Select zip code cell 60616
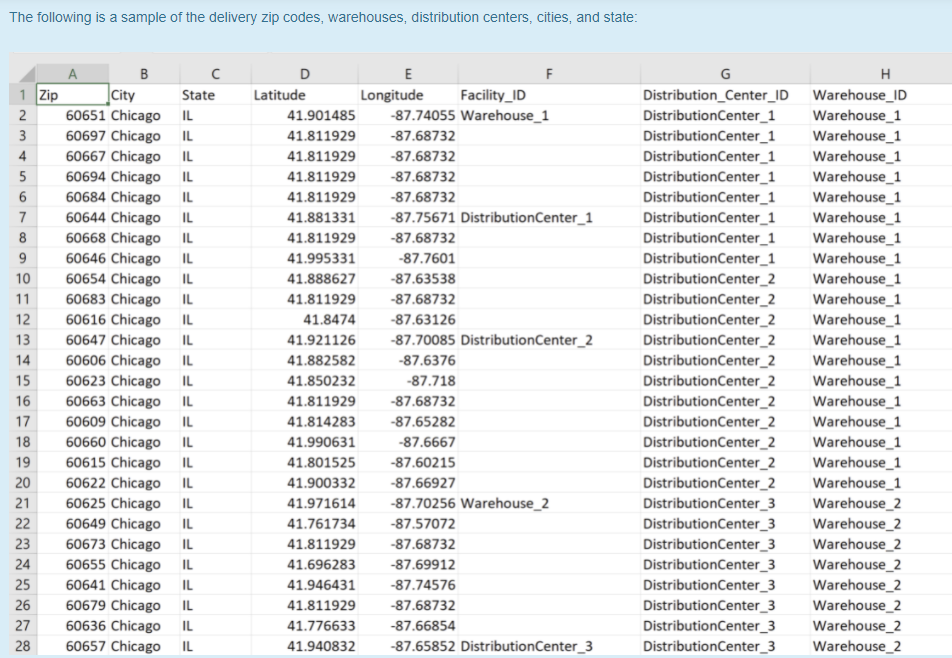Image resolution: width=952 pixels, height=658 pixels. coord(72,319)
